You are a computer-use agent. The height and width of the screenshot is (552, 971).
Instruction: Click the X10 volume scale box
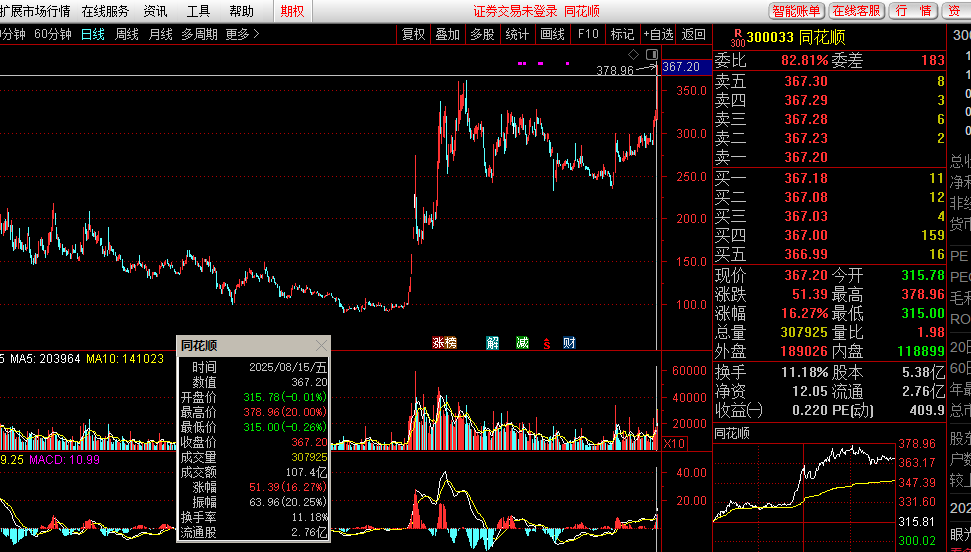pos(674,444)
